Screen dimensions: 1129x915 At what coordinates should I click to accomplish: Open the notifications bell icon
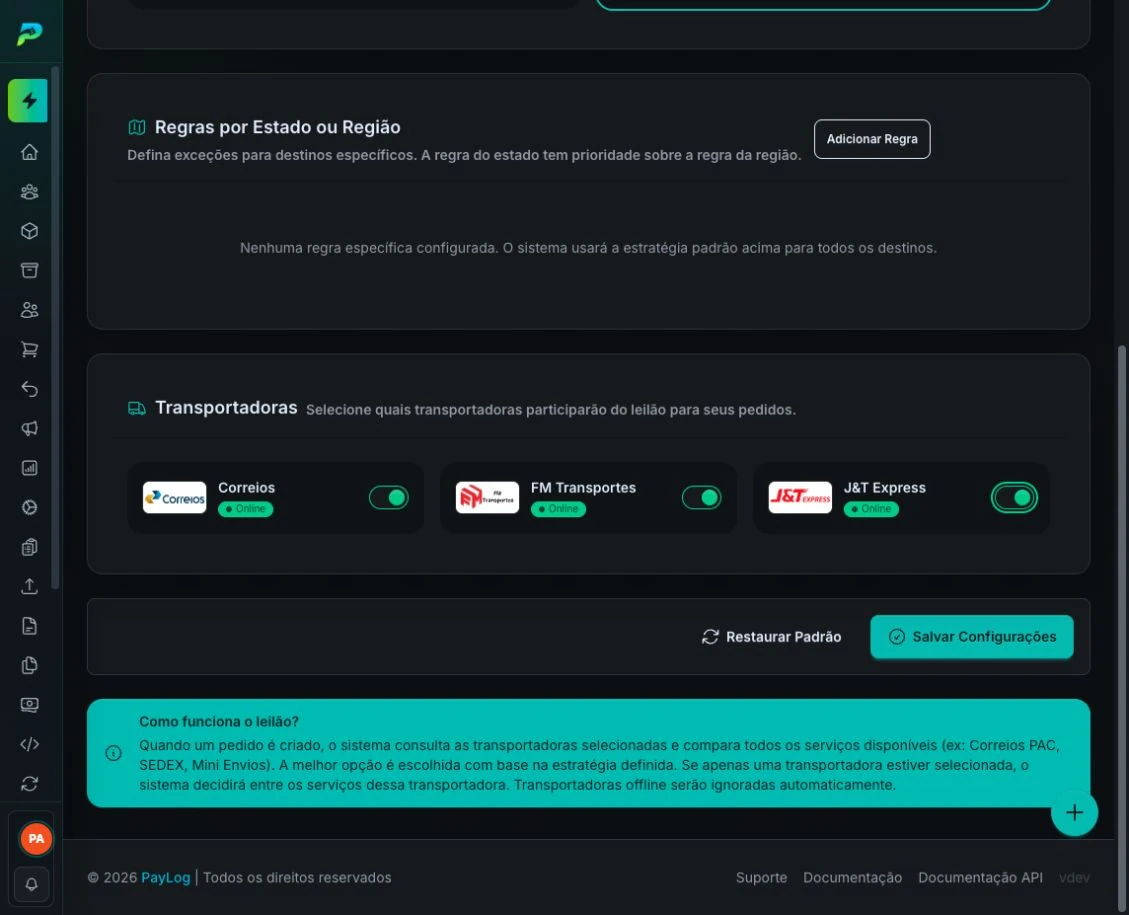[x=32, y=884]
